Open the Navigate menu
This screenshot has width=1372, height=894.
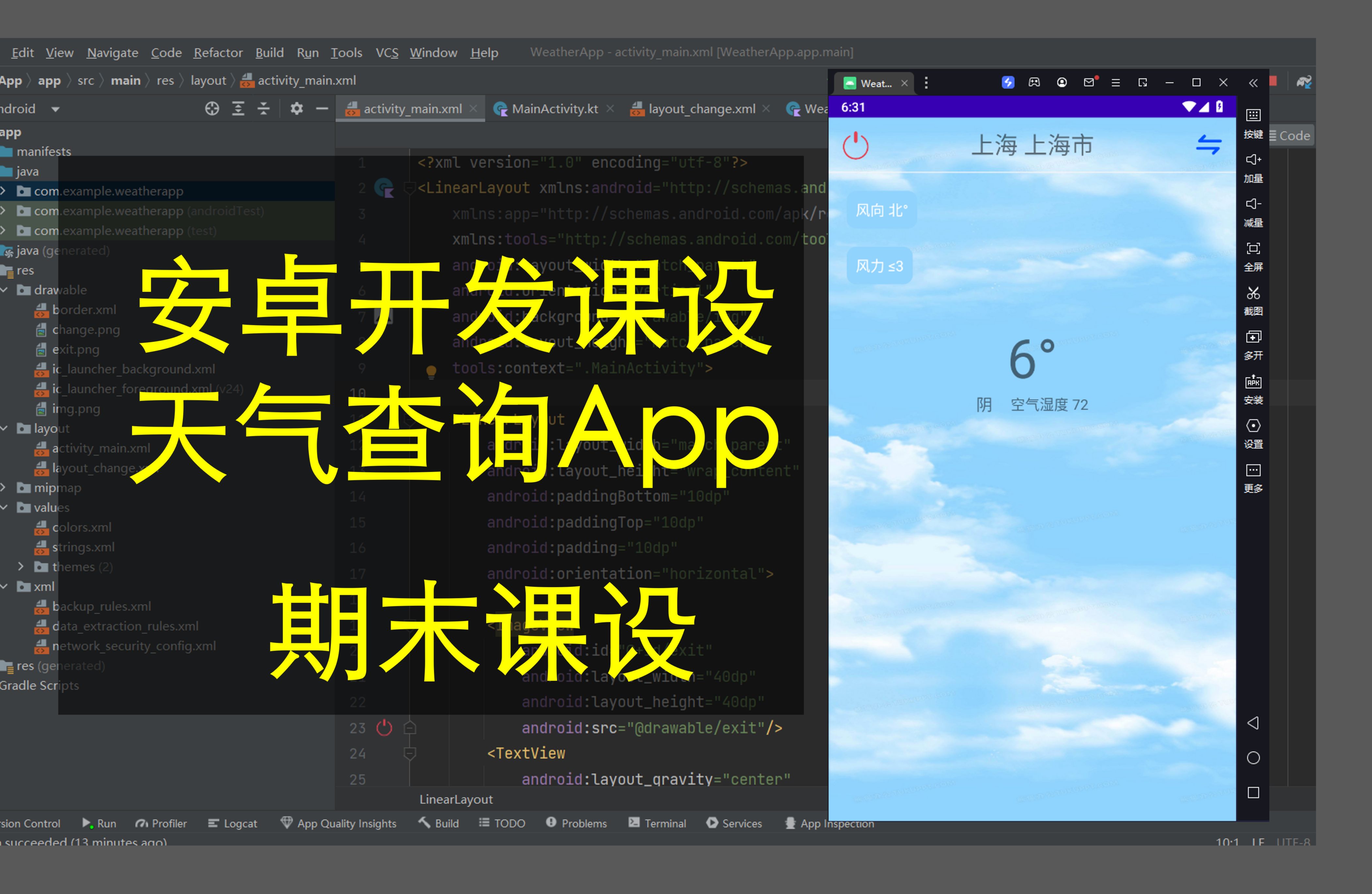[112, 53]
